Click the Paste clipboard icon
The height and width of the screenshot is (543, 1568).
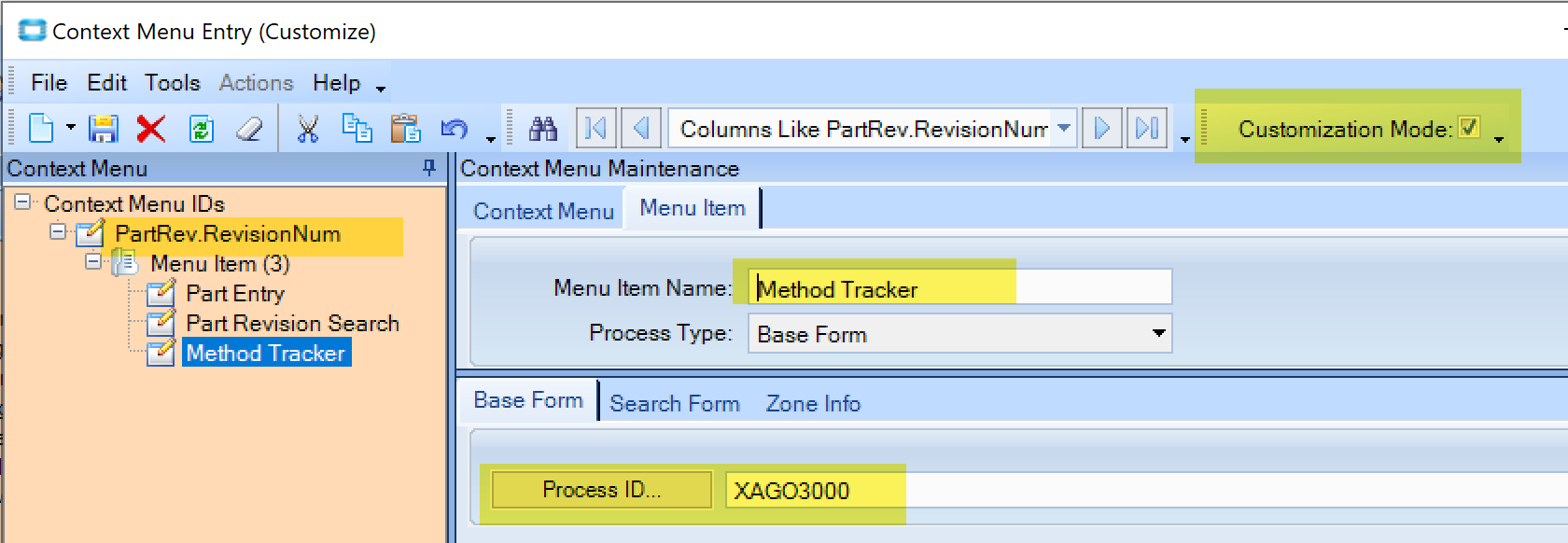click(x=405, y=129)
